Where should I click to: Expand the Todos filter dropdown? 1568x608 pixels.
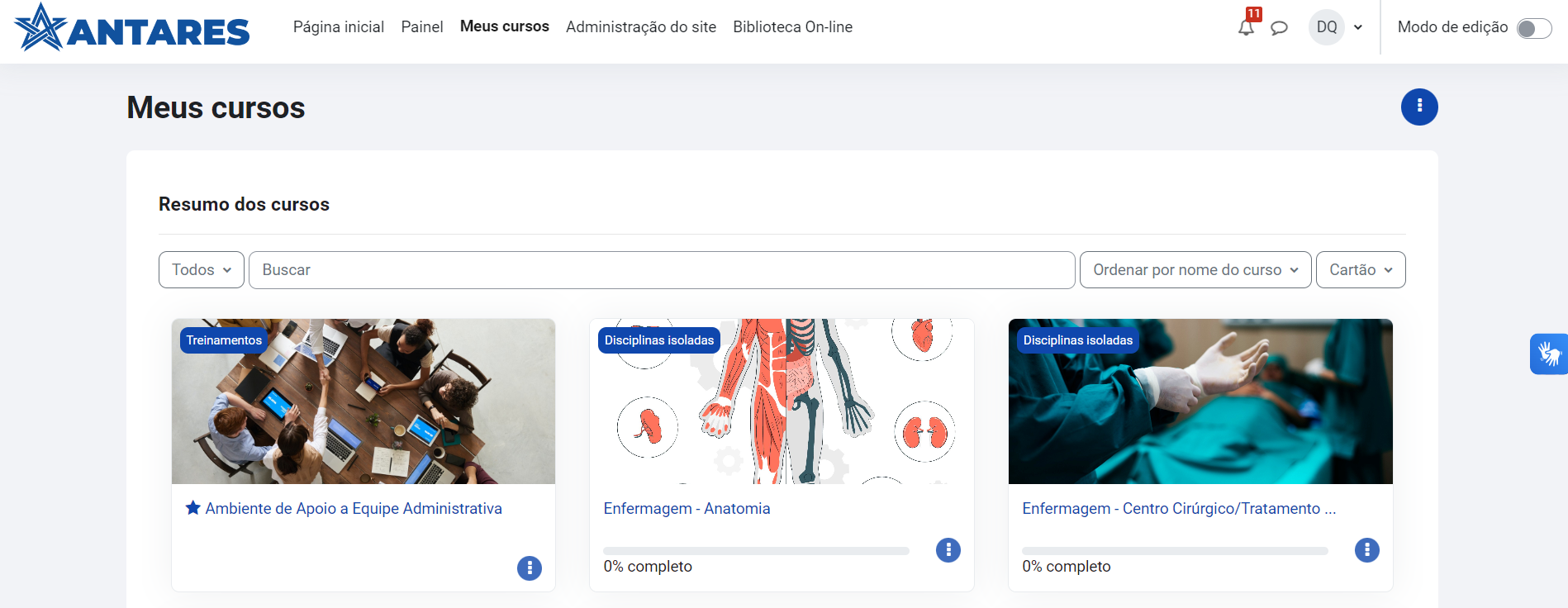pyautogui.click(x=202, y=269)
